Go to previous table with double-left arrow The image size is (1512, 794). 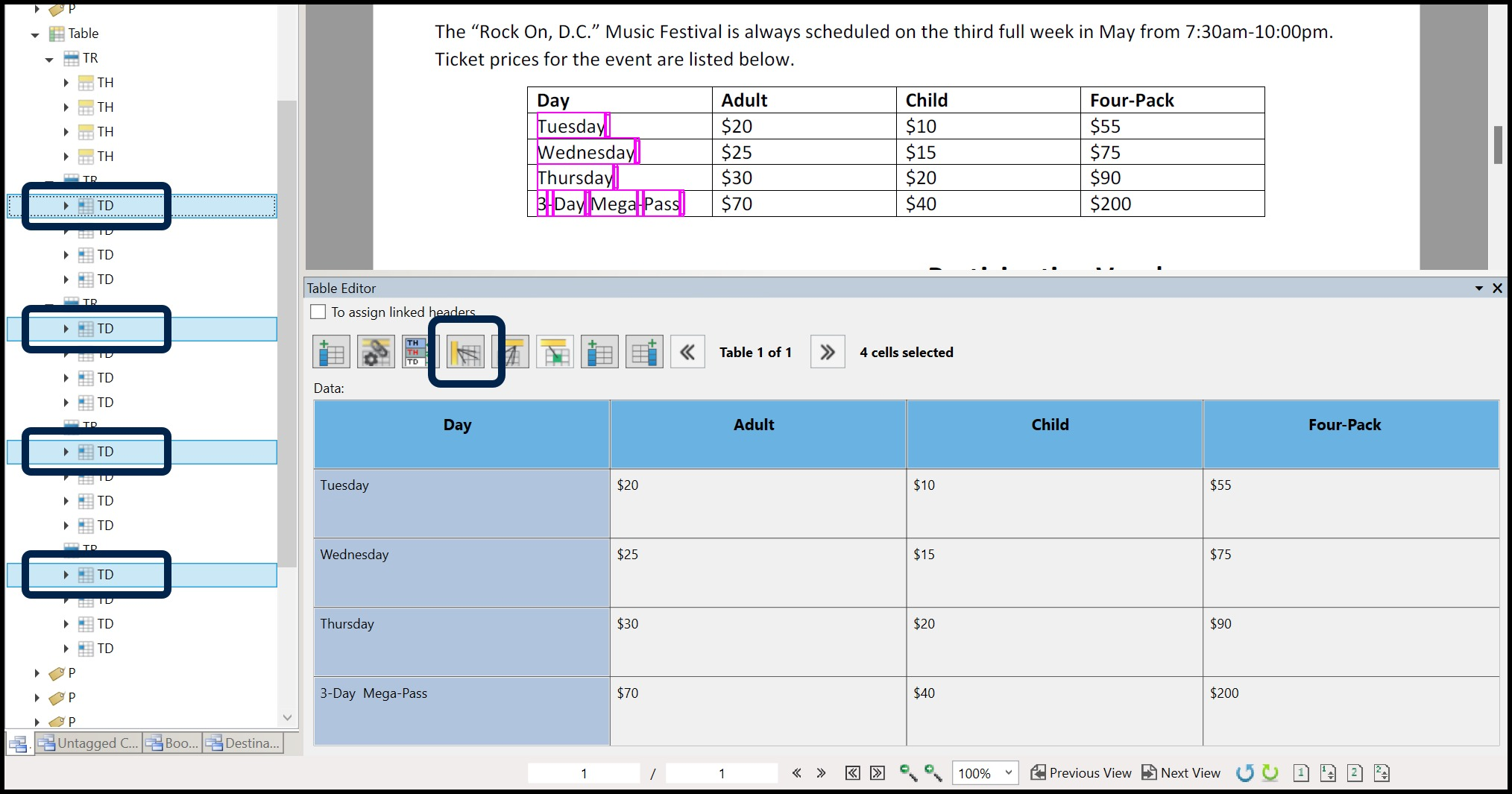[687, 353]
